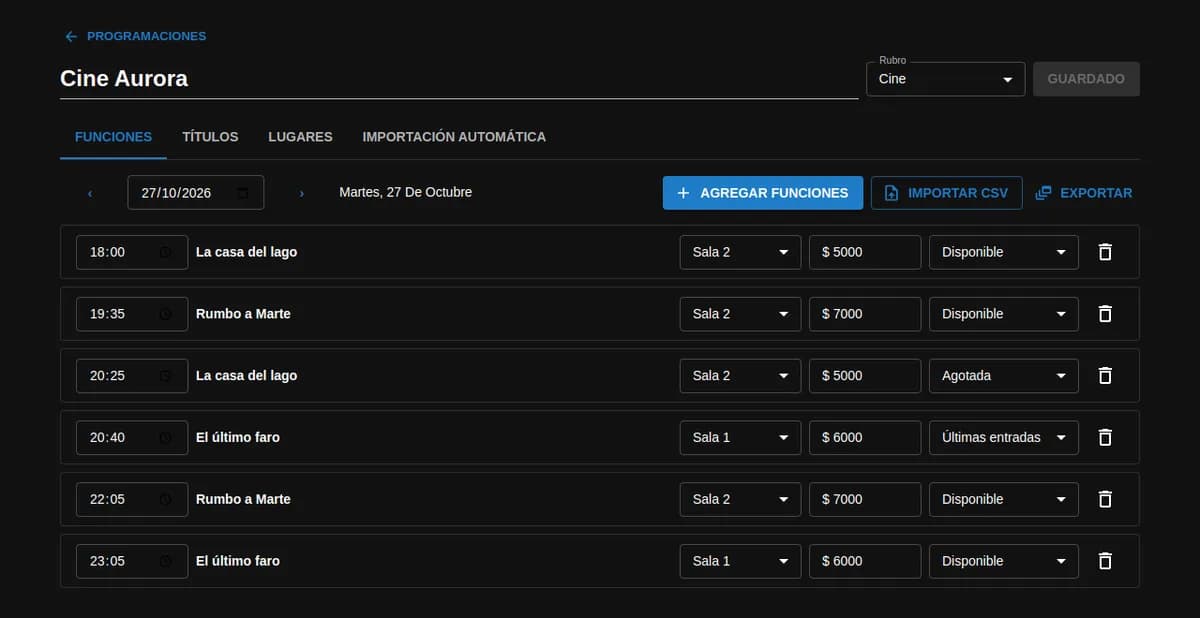The image size is (1200, 618).
Task: Switch to the Títulos tab
Action: 210,137
